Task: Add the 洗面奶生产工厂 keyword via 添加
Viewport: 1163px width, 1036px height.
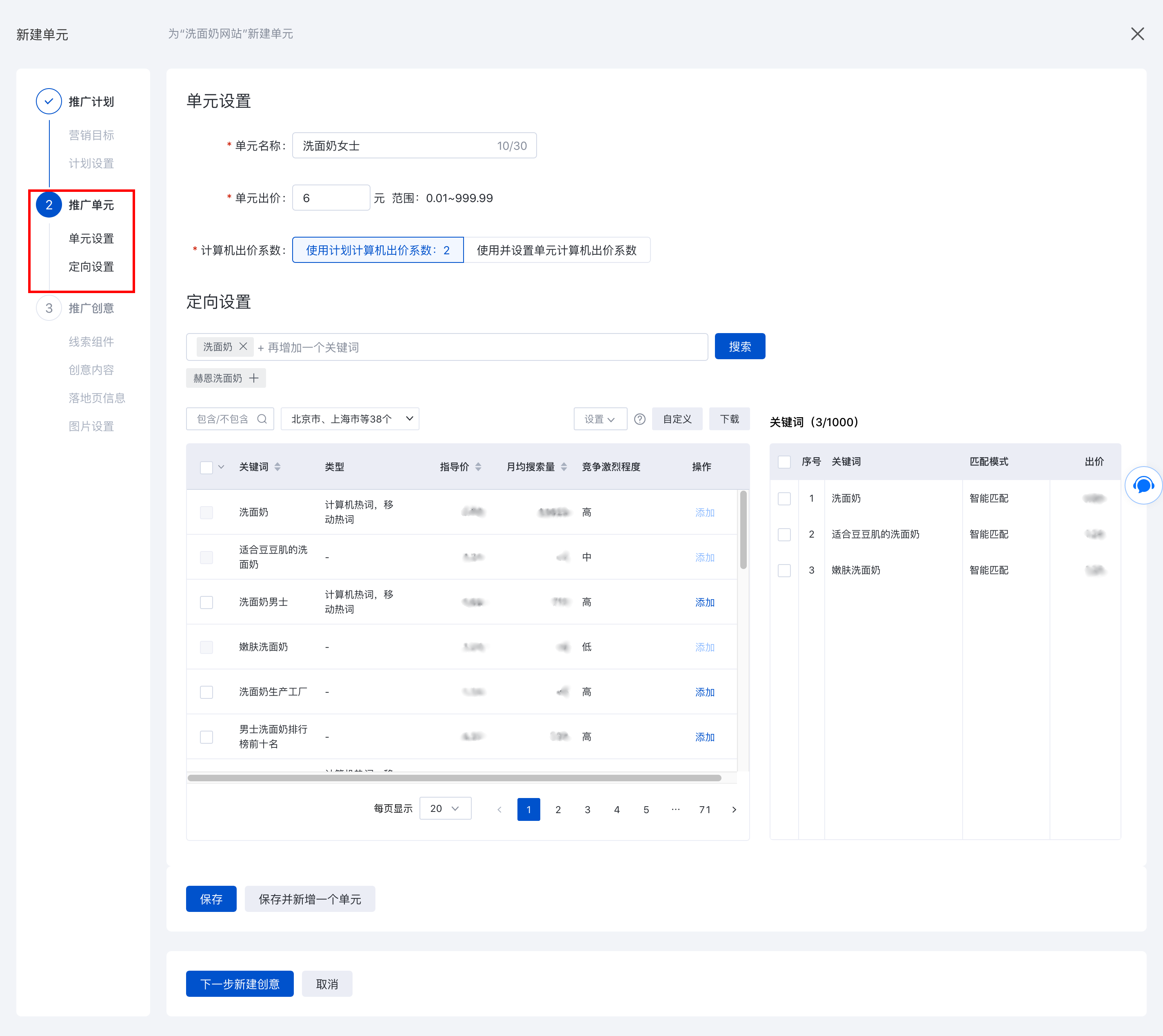Action: 704,692
